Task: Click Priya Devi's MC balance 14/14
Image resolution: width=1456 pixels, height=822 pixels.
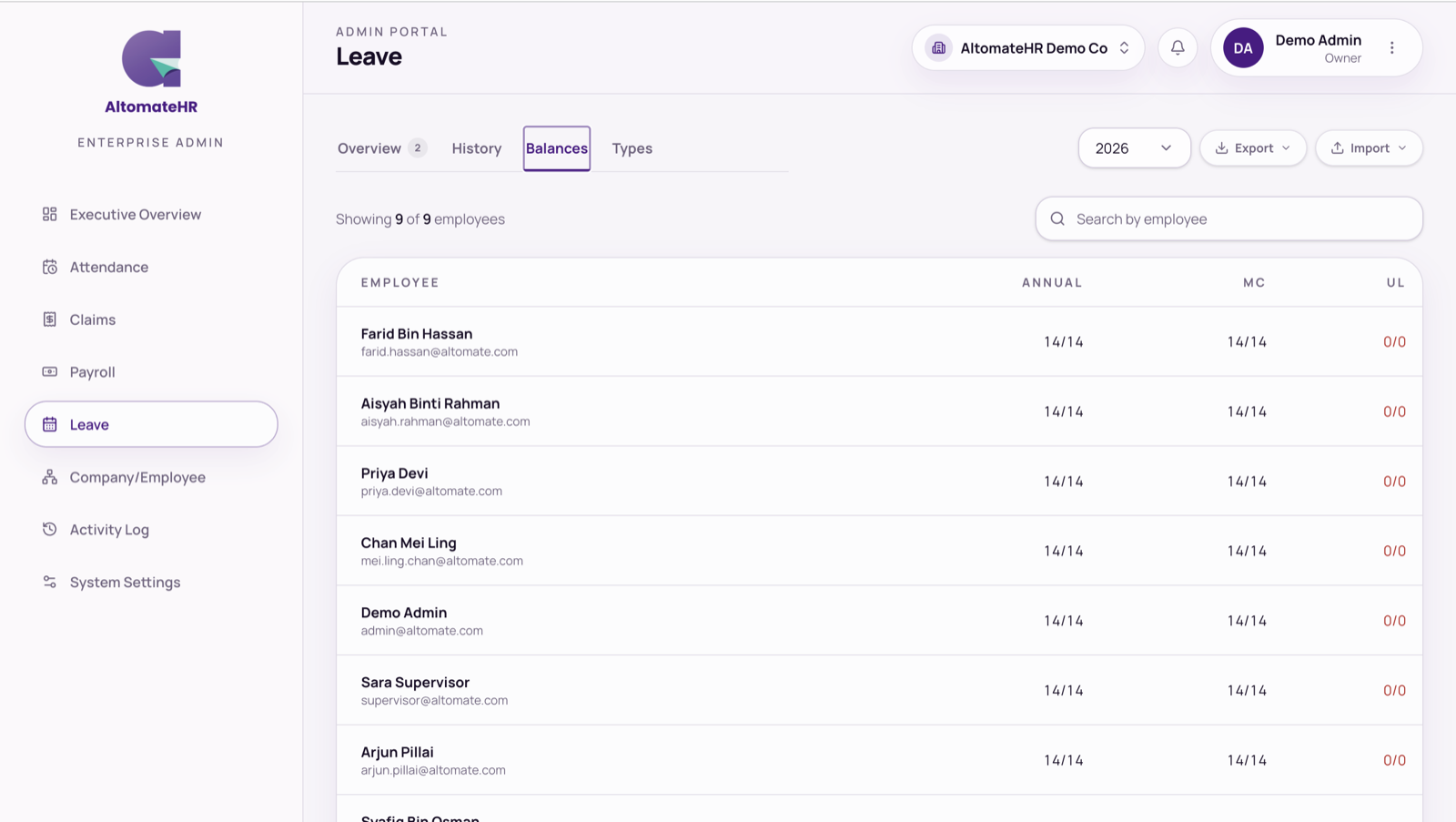Action: 1247,481
